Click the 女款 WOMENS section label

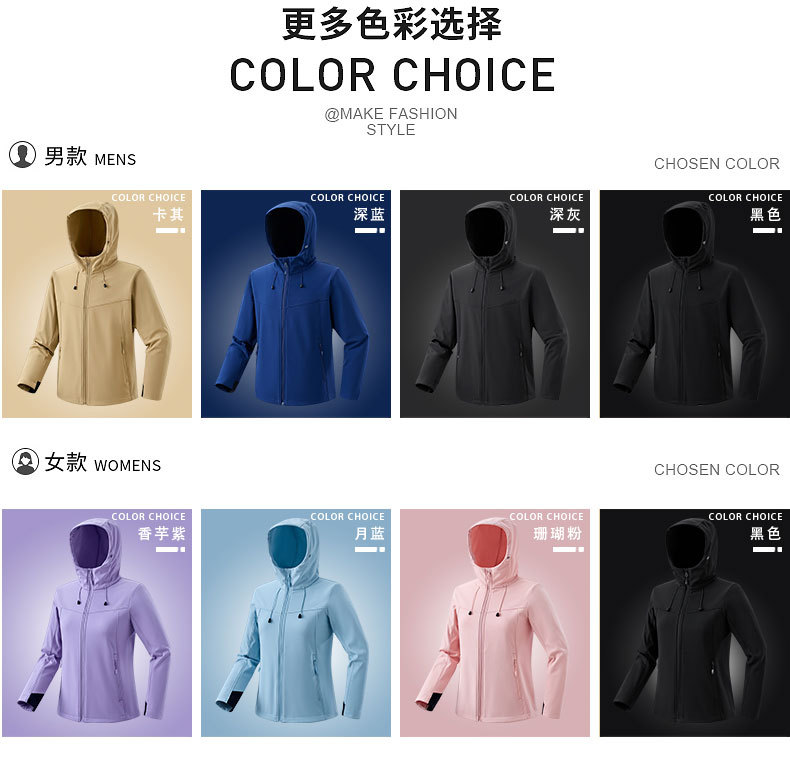point(103,463)
